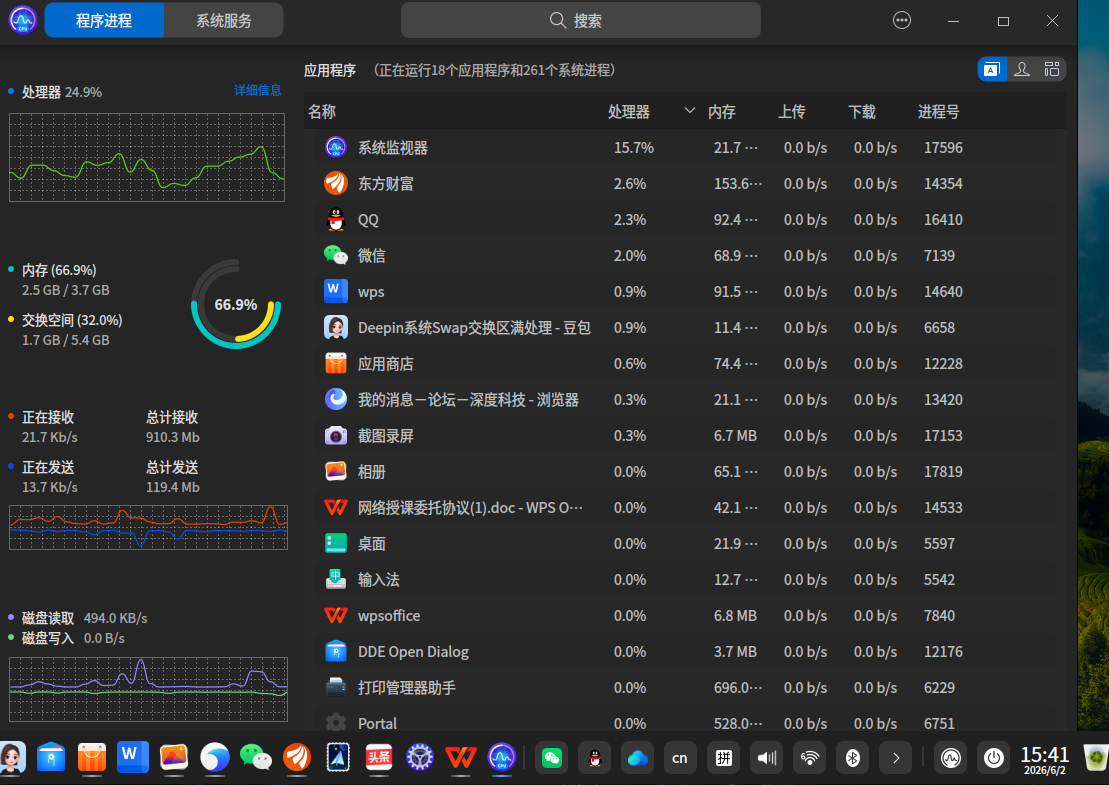Click the cloud sync tray icon
Viewport: 1109px width, 785px height.
point(637,758)
